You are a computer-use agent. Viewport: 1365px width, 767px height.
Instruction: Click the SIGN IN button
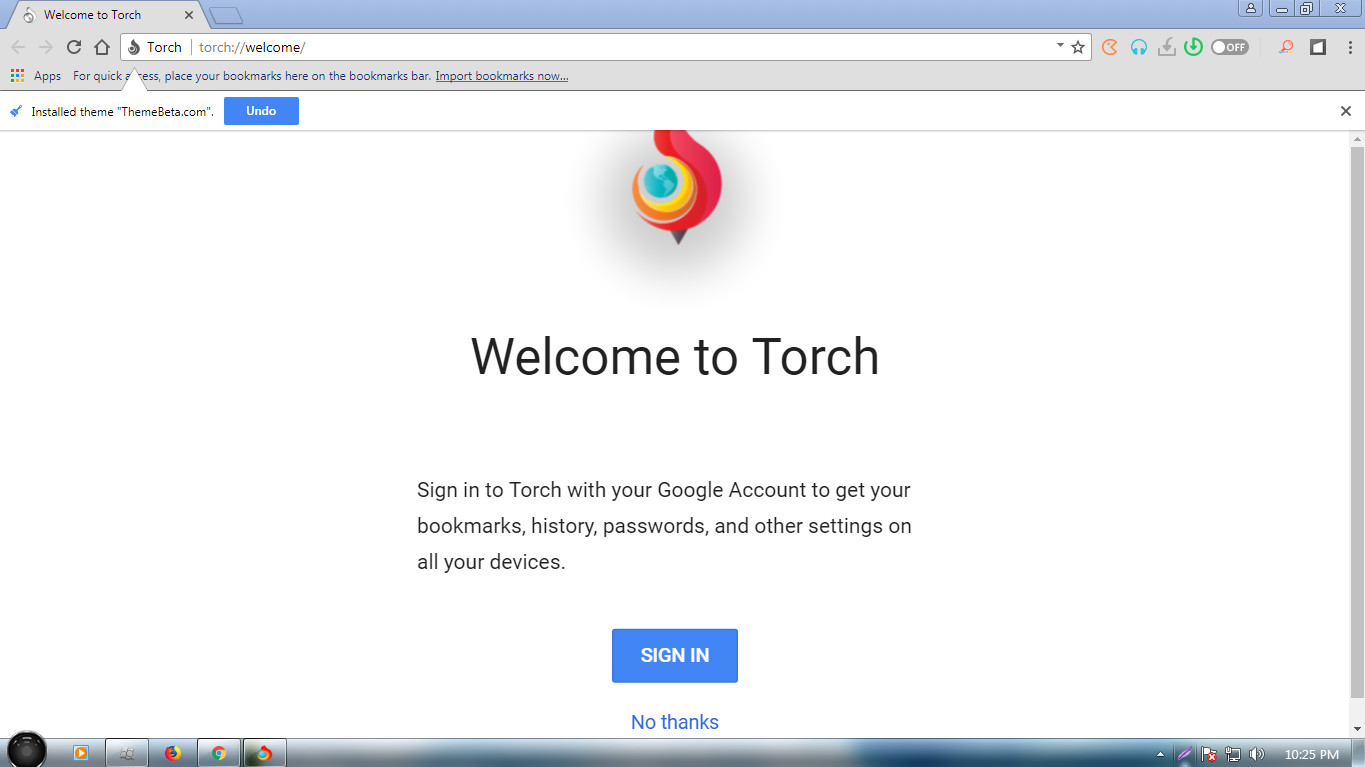point(675,656)
